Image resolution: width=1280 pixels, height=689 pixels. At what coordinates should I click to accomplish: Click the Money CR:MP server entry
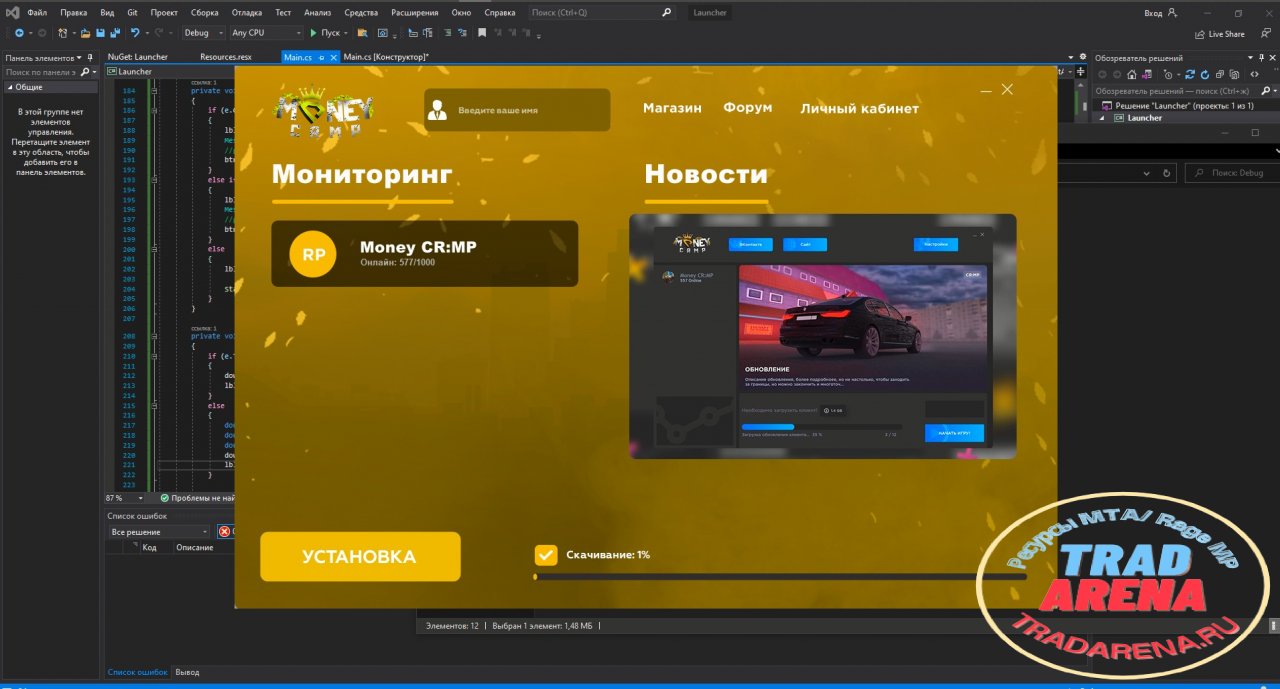[x=425, y=254]
